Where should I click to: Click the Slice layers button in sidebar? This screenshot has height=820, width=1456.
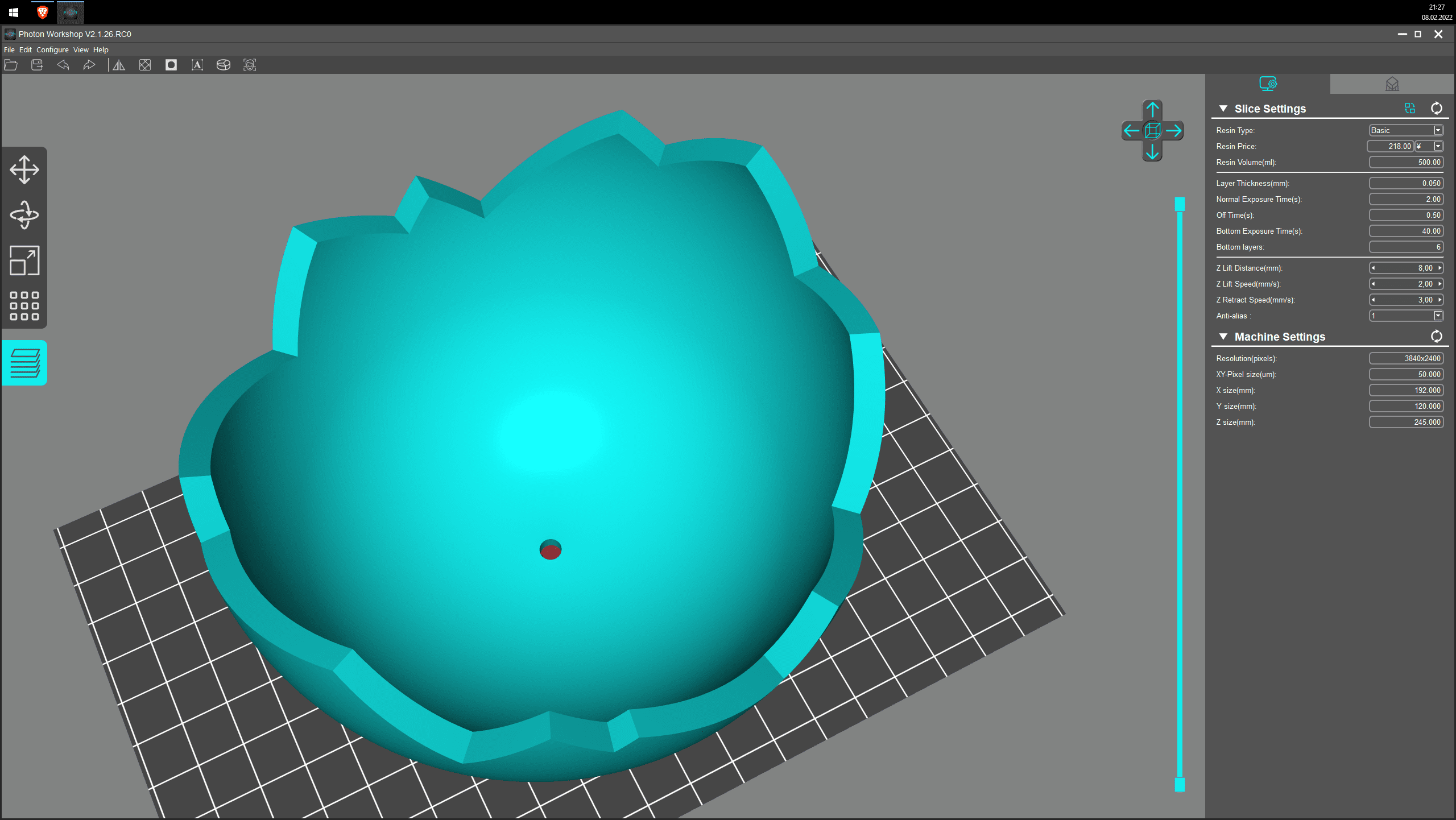[x=24, y=363]
